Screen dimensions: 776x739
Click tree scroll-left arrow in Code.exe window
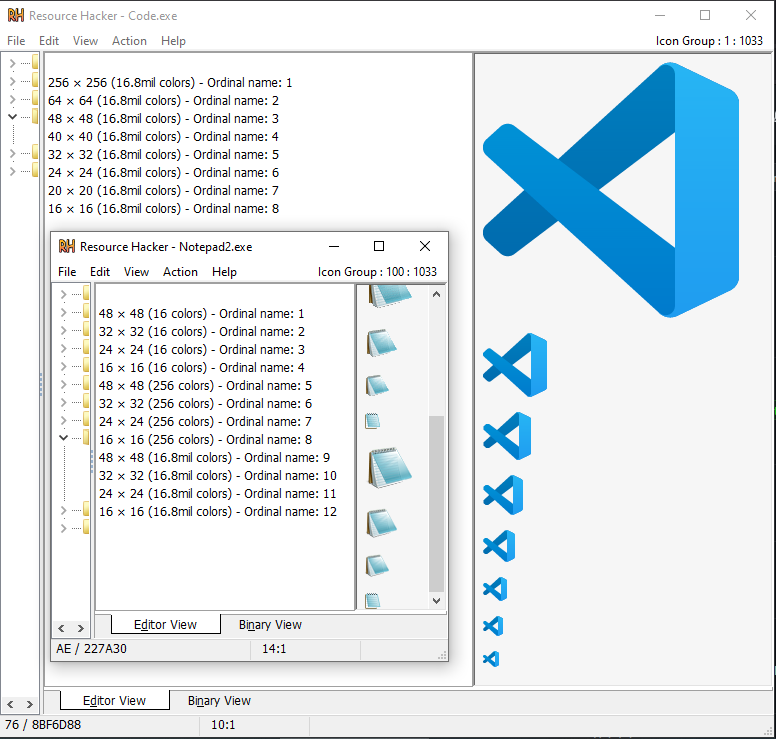point(10,704)
